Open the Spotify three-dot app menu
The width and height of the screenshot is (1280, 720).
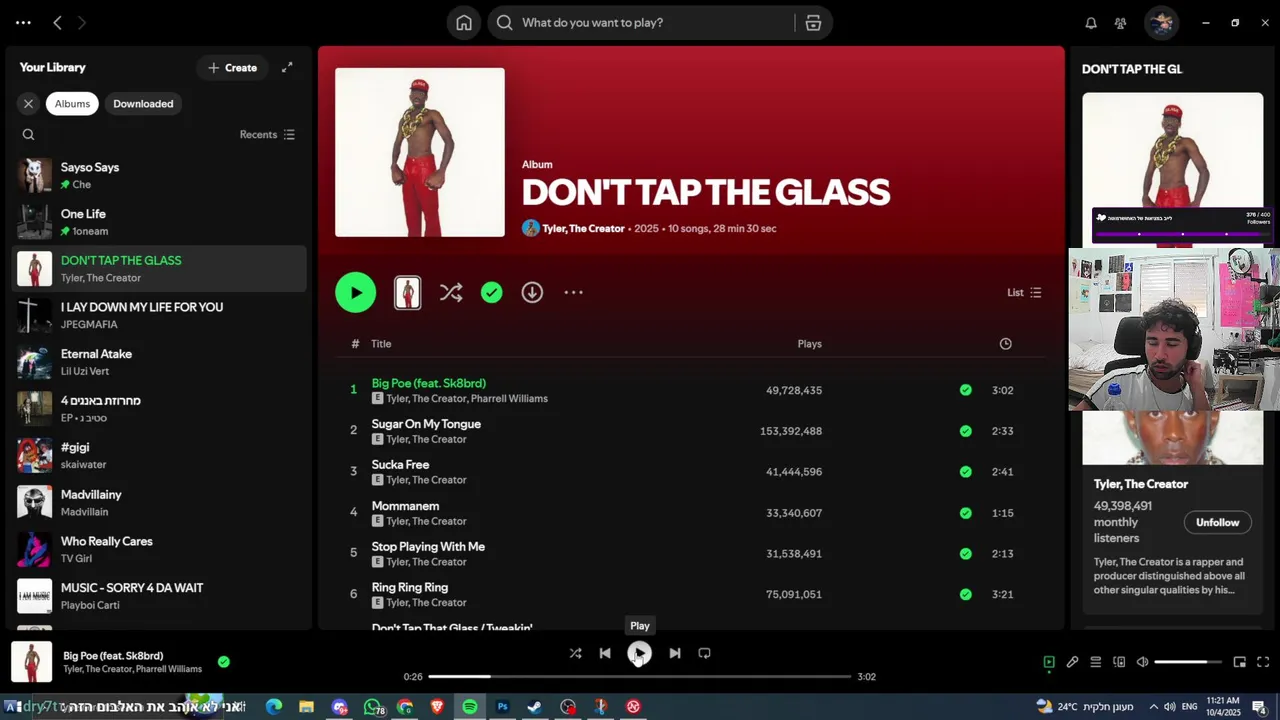tap(23, 22)
